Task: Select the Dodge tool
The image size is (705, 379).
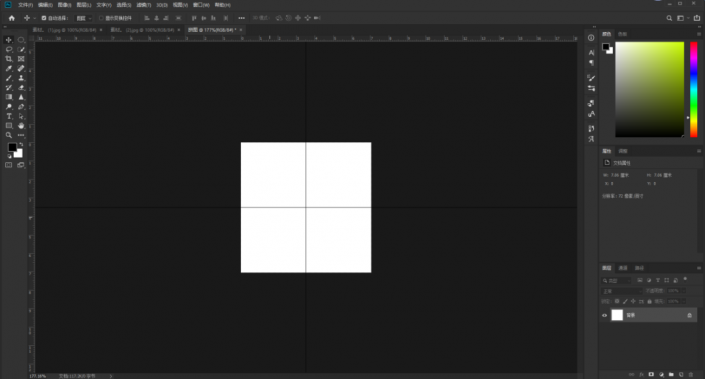Action: coord(9,107)
